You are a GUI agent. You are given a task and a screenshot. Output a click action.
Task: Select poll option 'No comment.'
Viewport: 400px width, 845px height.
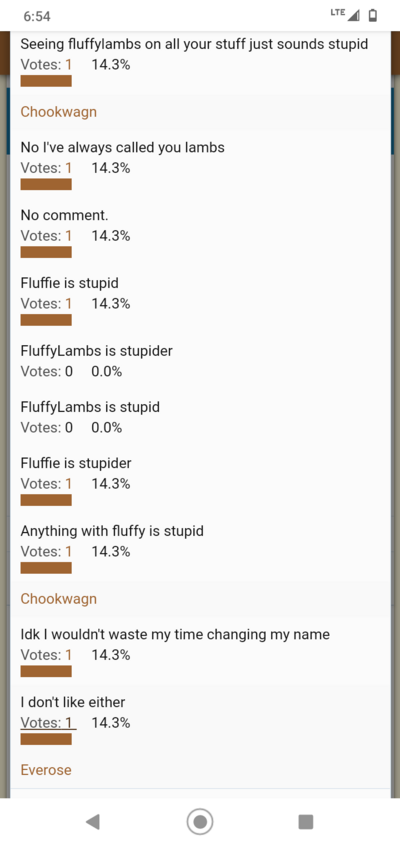pyautogui.click(x=64, y=215)
